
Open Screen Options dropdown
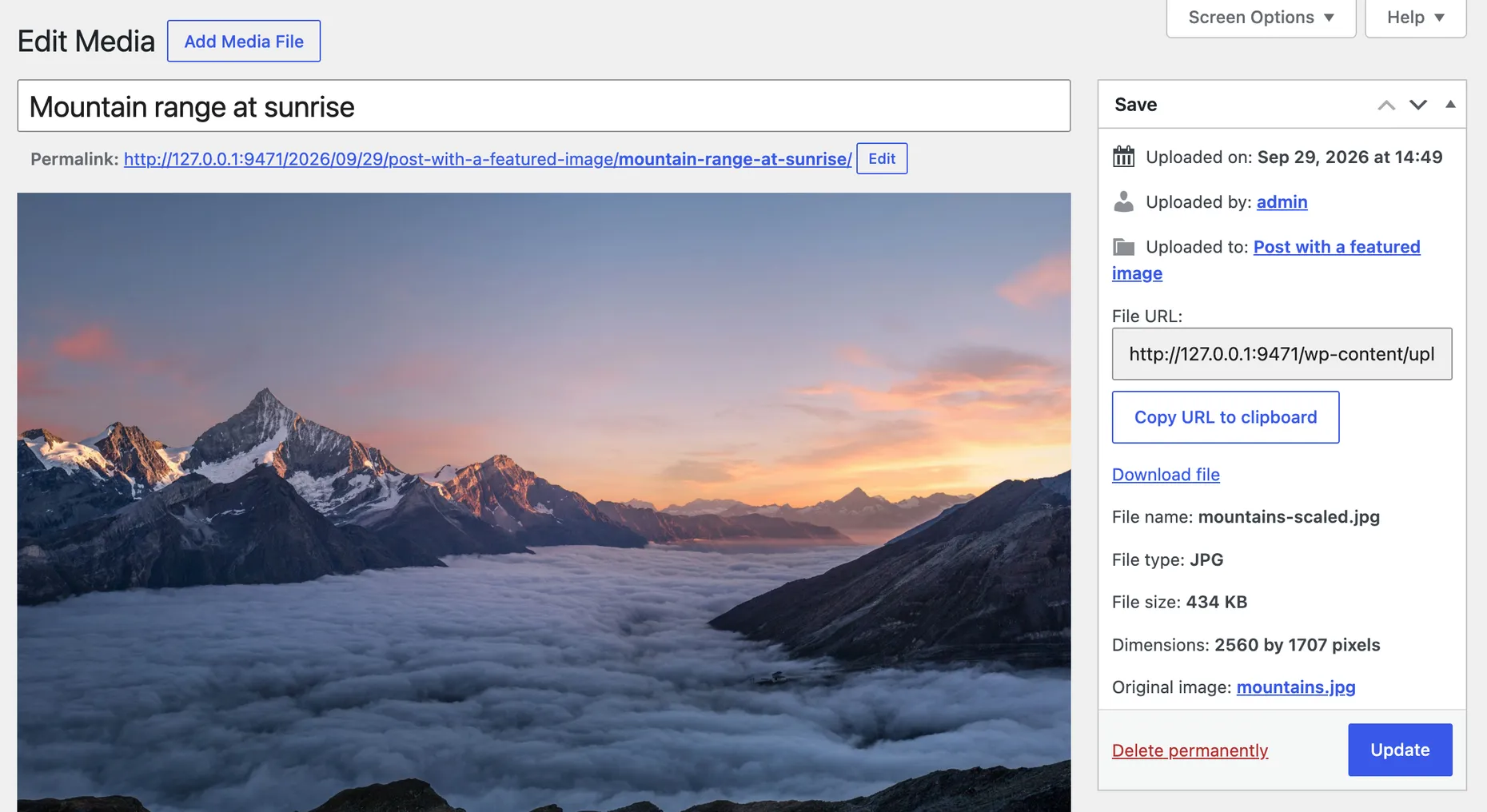[x=1261, y=18]
